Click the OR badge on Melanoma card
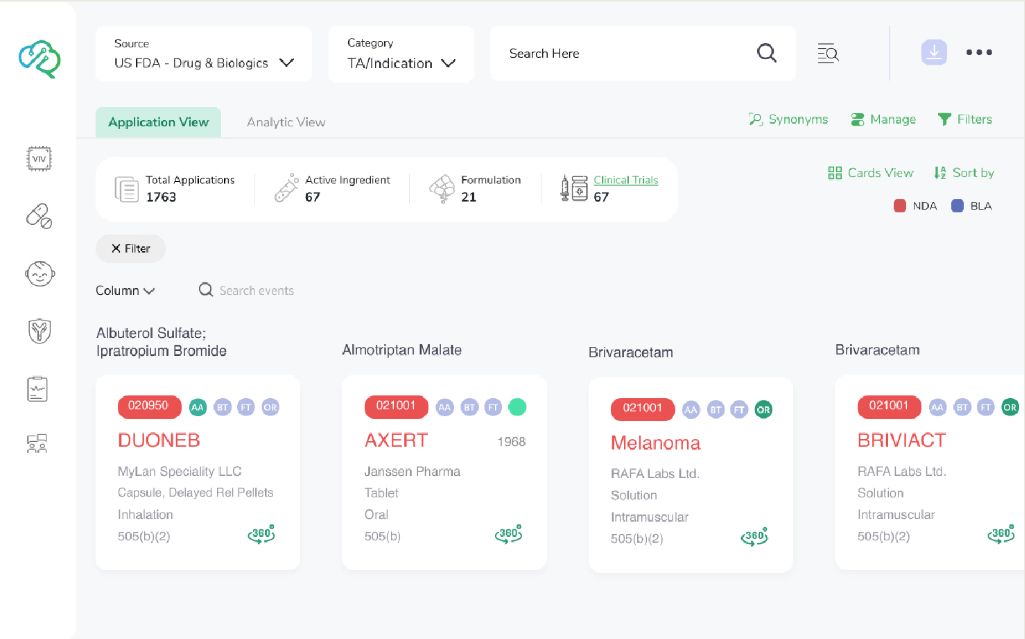Image resolution: width=1025 pixels, height=639 pixels. pyautogui.click(x=763, y=410)
